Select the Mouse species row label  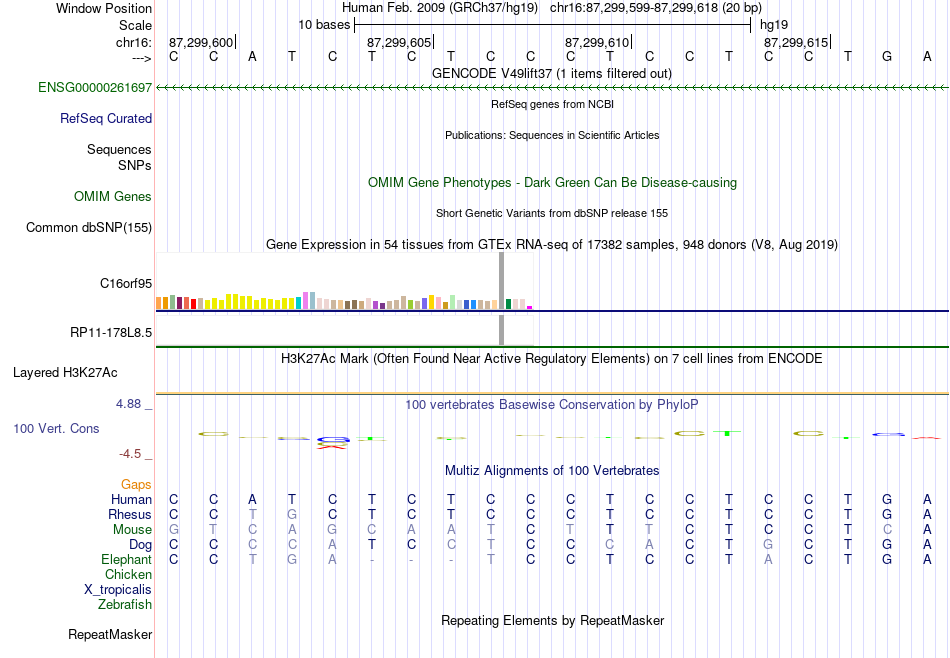pos(132,530)
